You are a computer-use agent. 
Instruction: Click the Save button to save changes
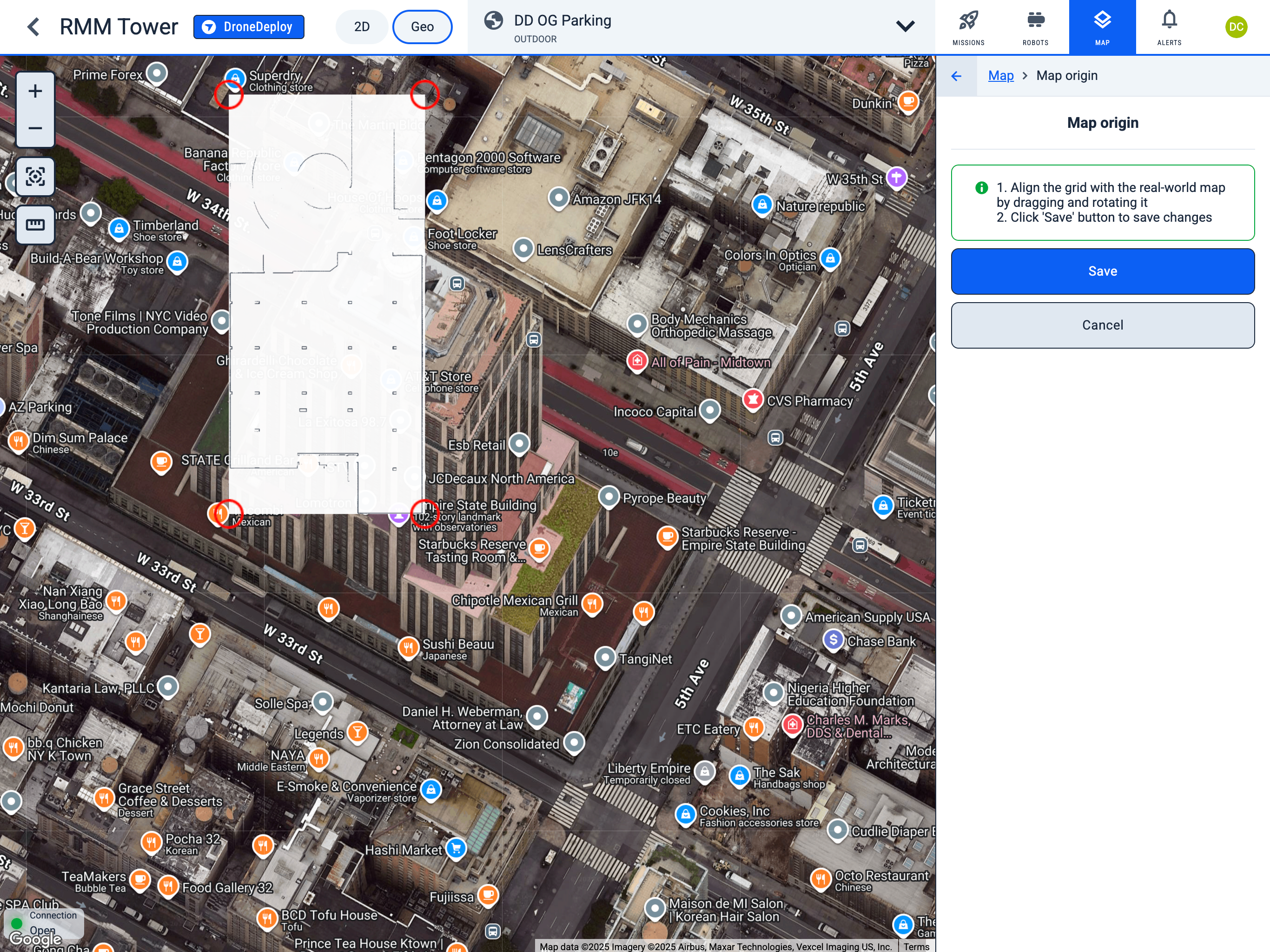pyautogui.click(x=1102, y=271)
